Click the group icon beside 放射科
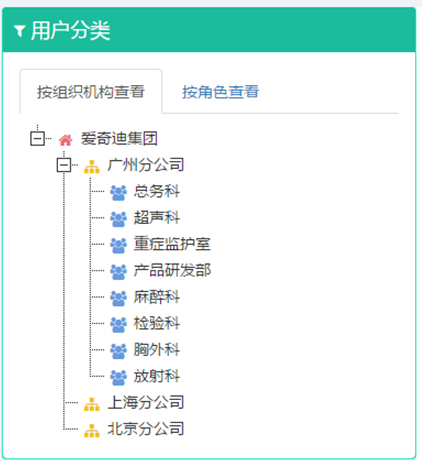This screenshot has width=422, height=461. tap(118, 377)
